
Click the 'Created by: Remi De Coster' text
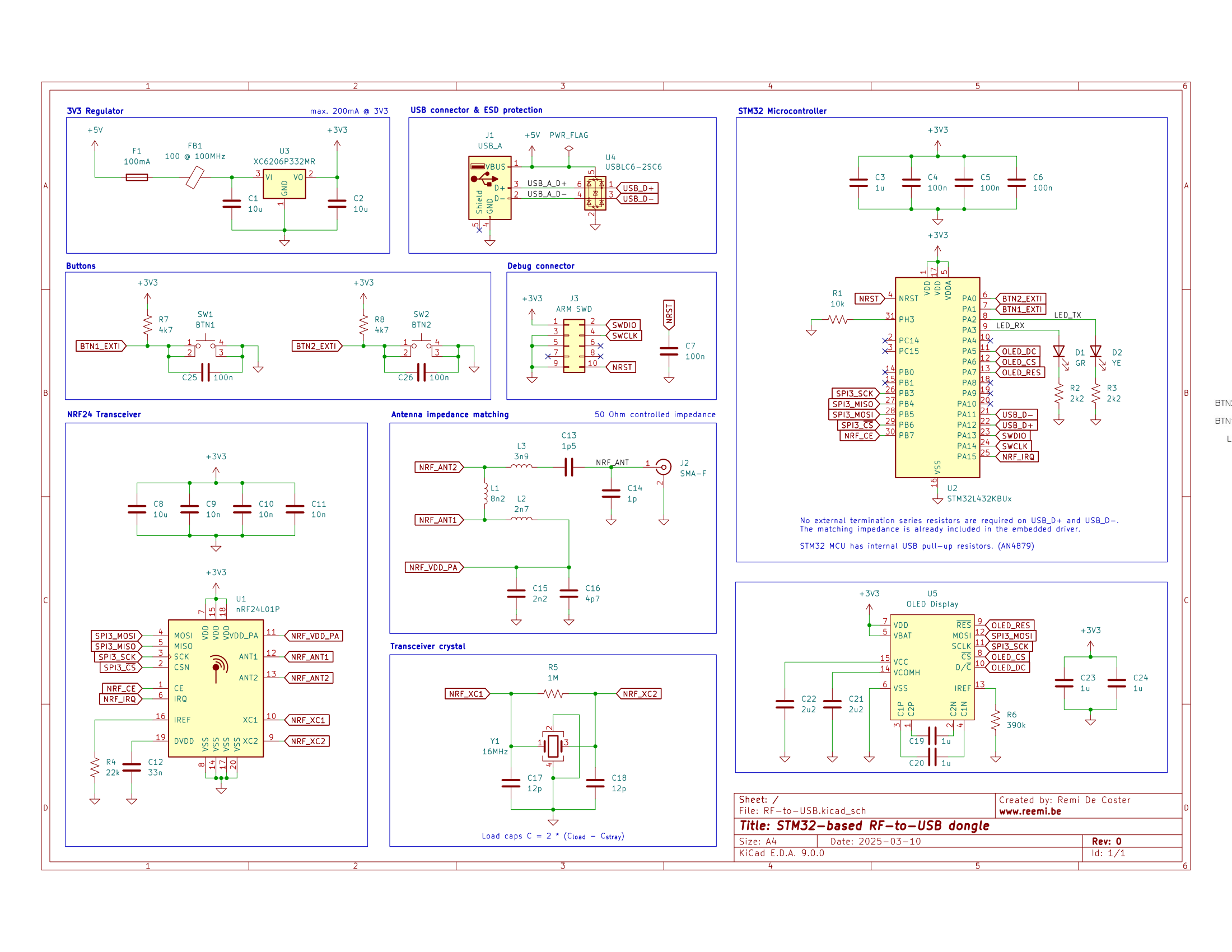(1065, 800)
